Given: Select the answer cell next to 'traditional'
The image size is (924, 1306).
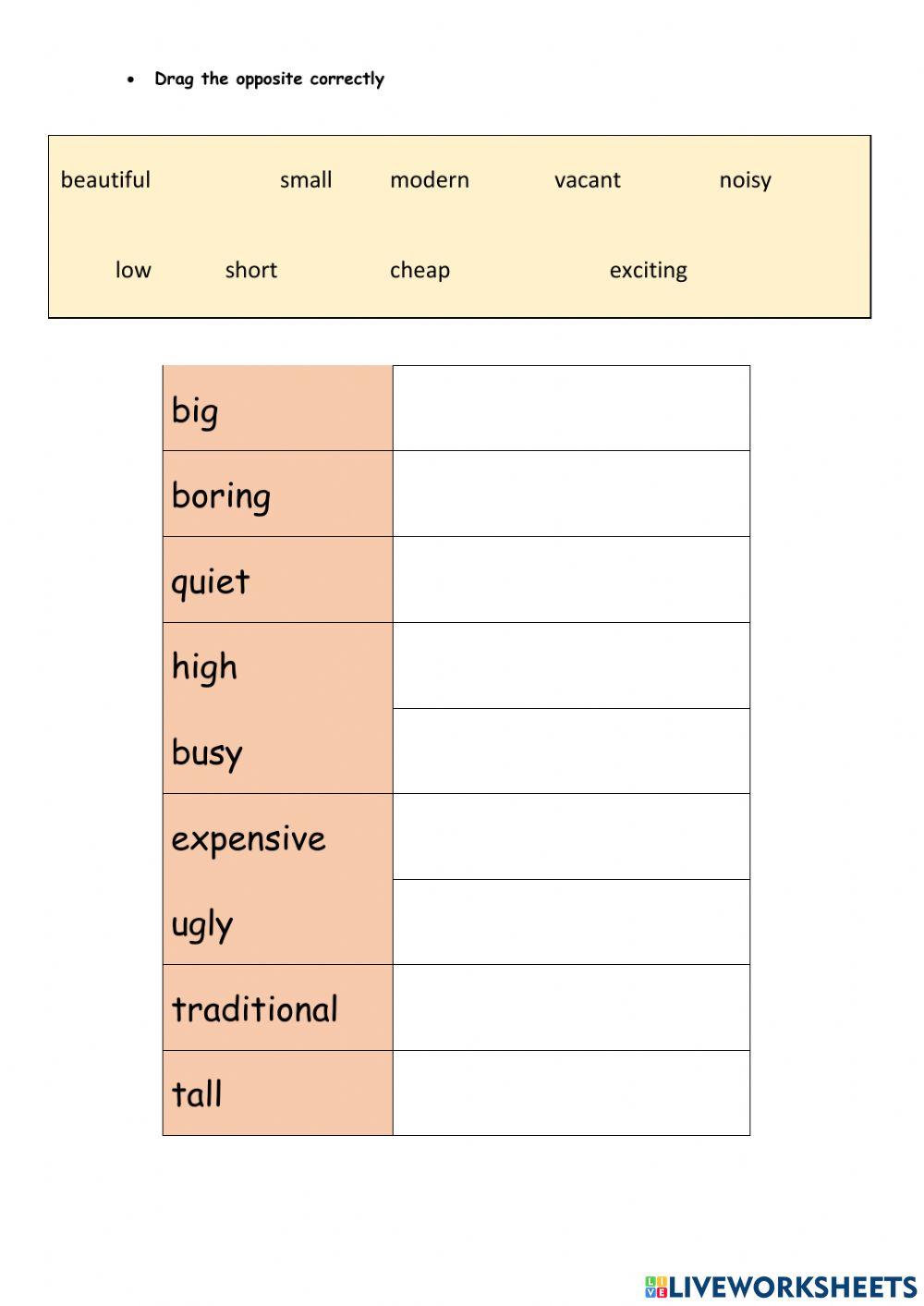Looking at the screenshot, I should tap(571, 1007).
